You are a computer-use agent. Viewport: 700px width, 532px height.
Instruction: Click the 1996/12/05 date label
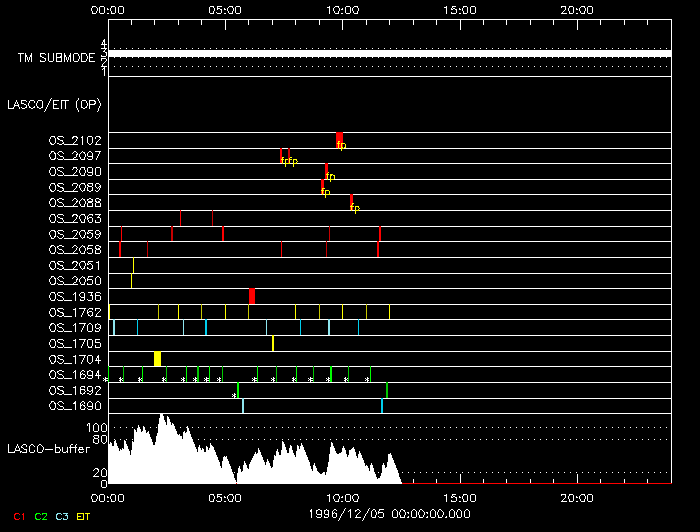coord(389,513)
